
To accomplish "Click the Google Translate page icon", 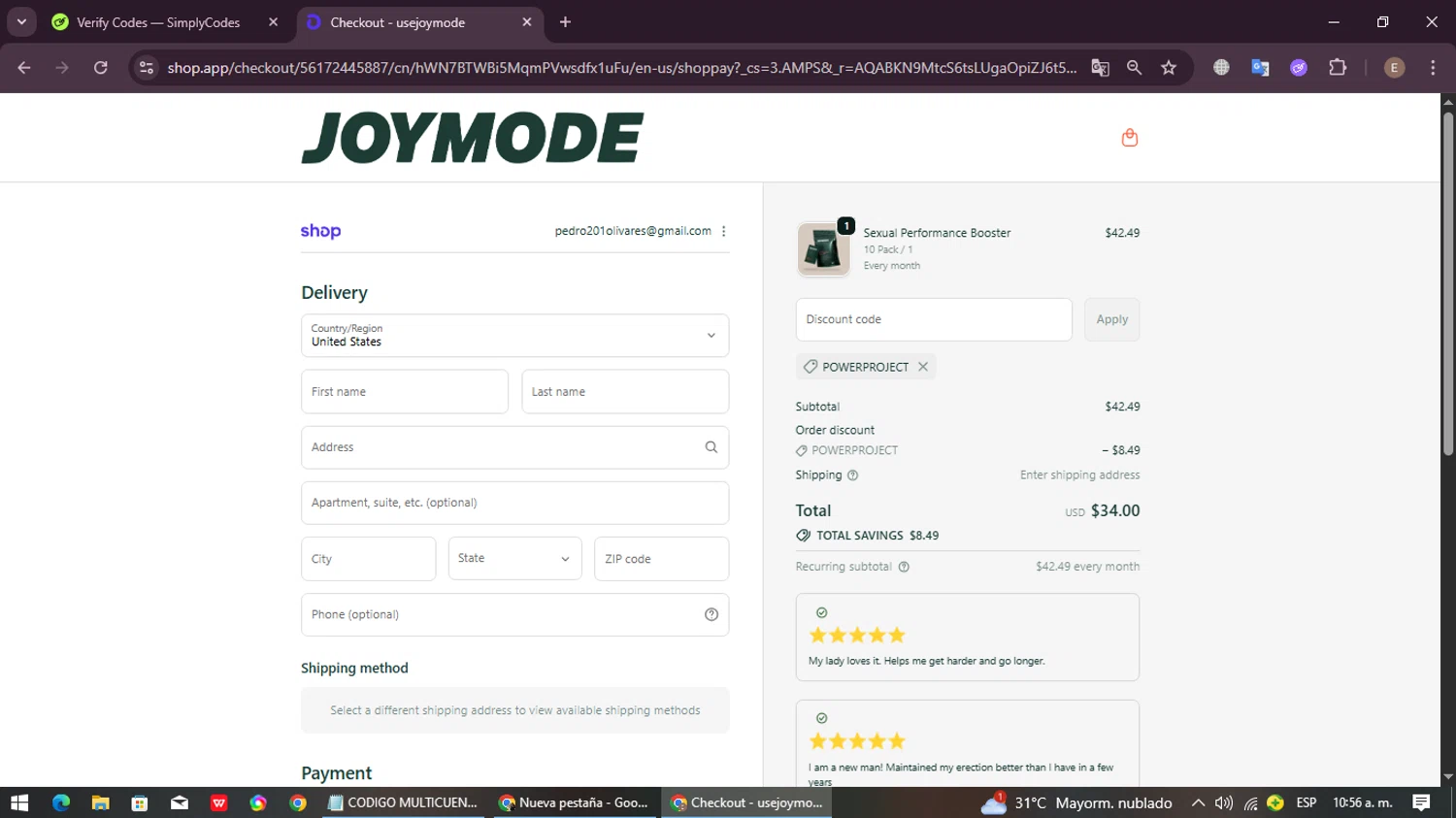I will tap(1100, 68).
